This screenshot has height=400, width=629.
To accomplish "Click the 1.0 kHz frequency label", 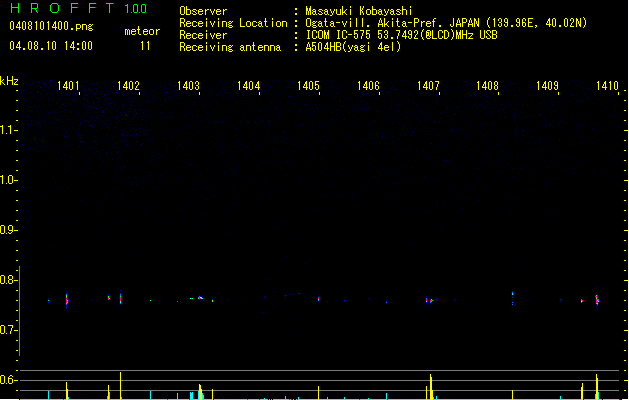I will point(8,180).
